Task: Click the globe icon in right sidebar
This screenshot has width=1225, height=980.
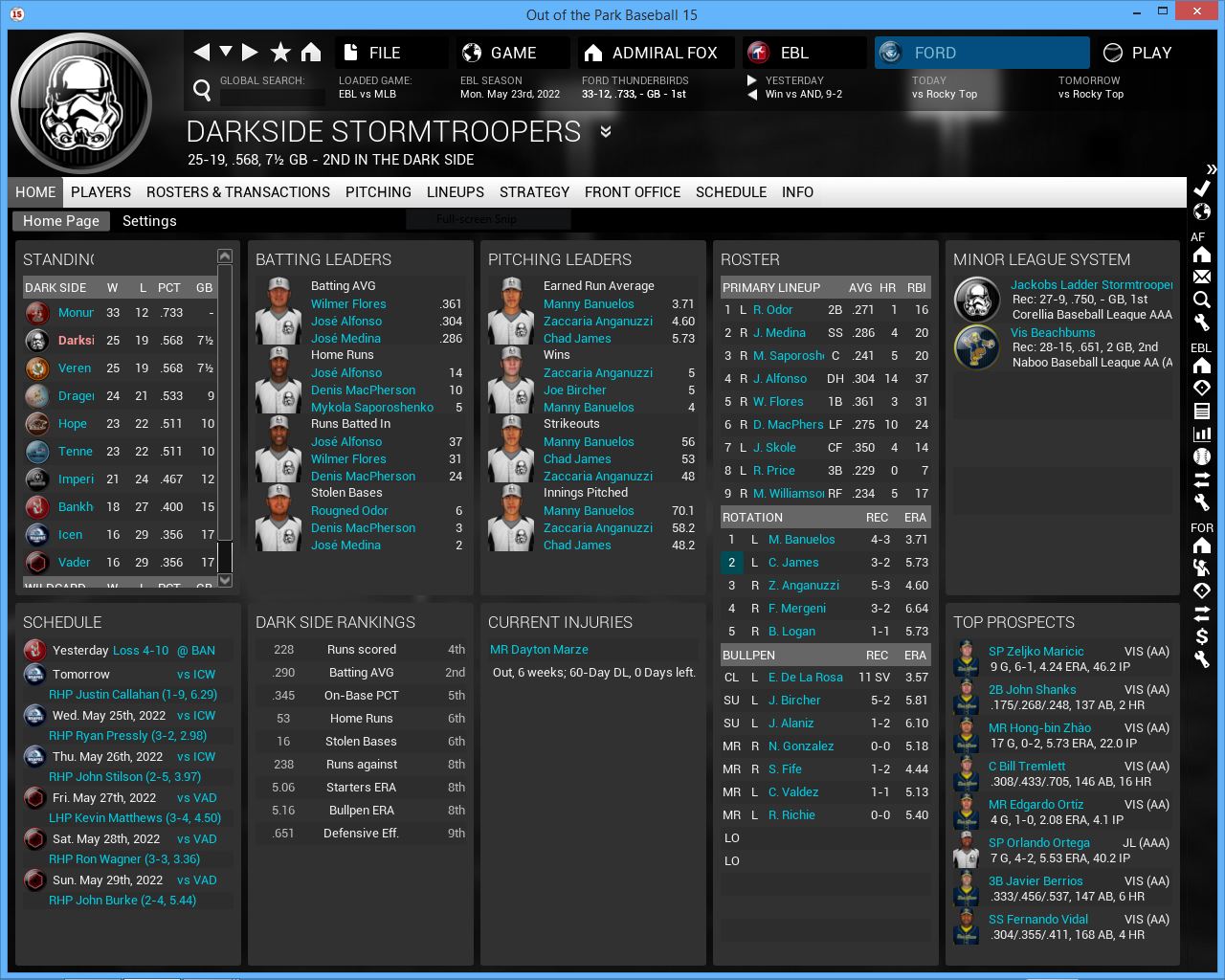Action: pyautogui.click(x=1202, y=212)
